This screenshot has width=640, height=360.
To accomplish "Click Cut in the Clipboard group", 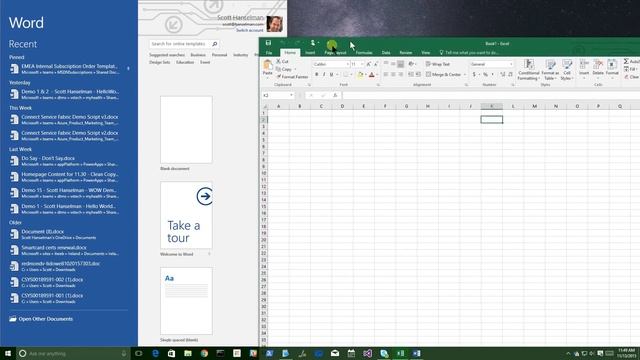I will click(x=282, y=61).
